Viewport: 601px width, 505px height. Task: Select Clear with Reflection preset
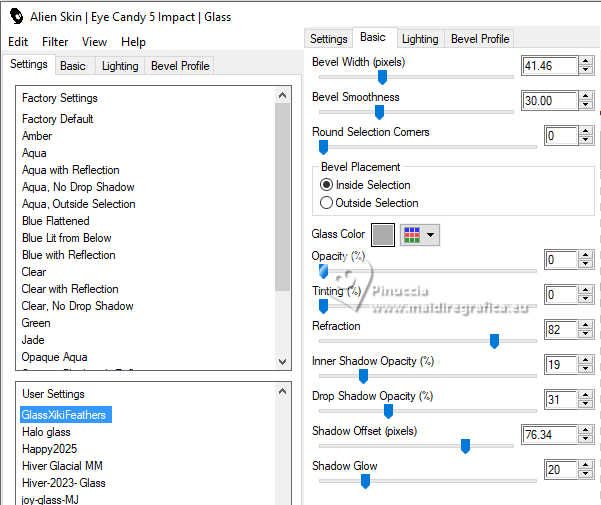click(70, 289)
